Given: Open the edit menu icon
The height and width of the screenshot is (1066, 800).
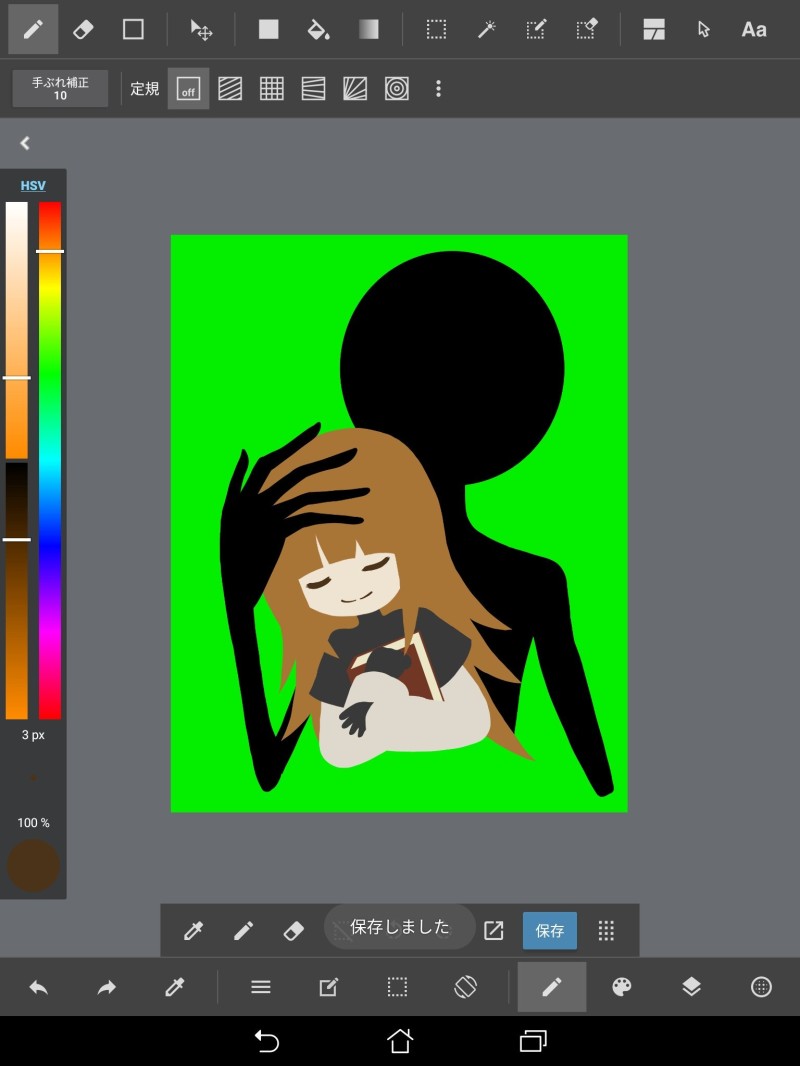Looking at the screenshot, I should pos(328,987).
